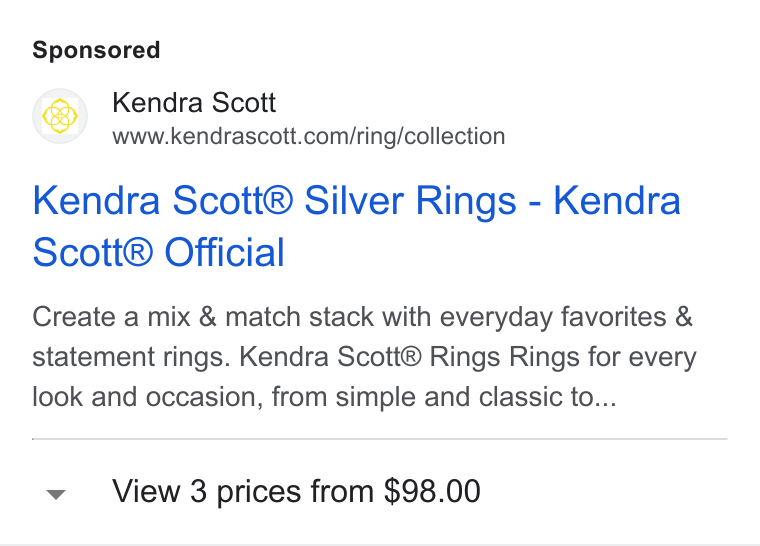Screen dimensions: 760x546
Task: Click the ring/collection part of the URL
Action: 431,136
